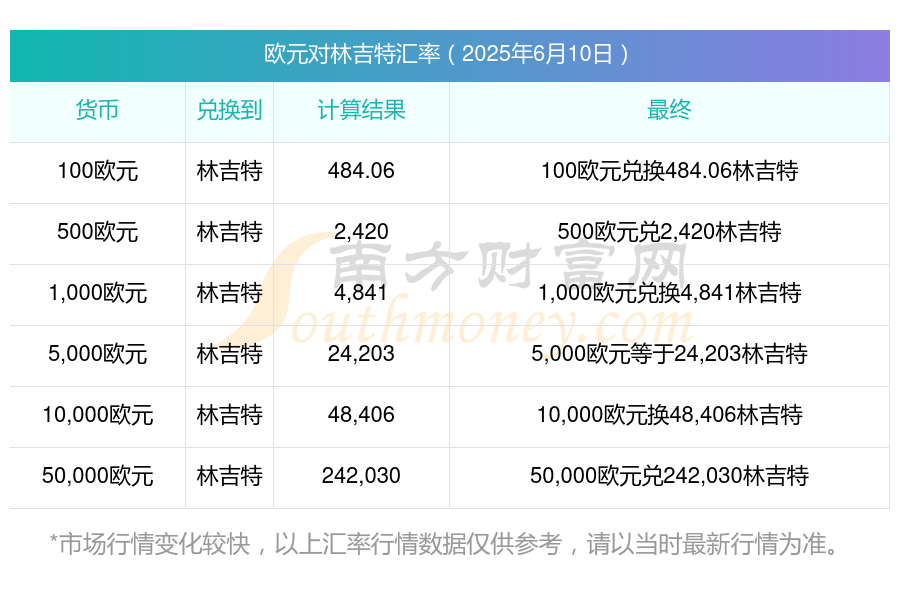Image resolution: width=900 pixels, height=600 pixels.
Task: Click the 242,030 result value
Action: click(x=361, y=475)
